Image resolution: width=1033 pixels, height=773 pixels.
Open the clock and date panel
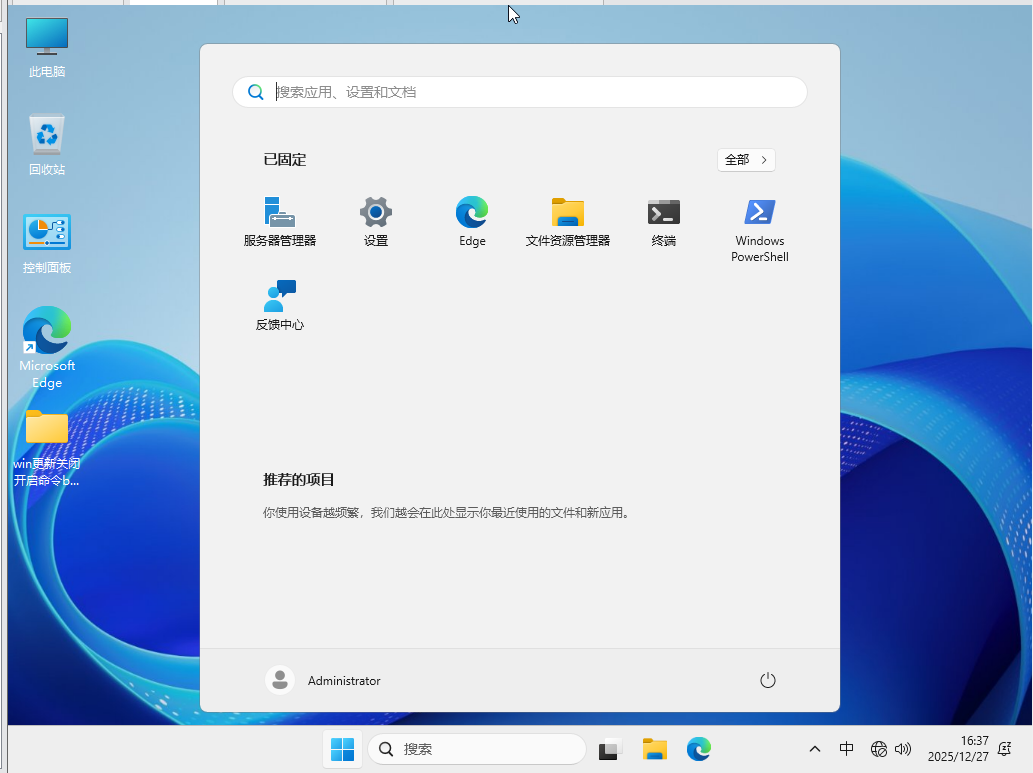coord(958,749)
